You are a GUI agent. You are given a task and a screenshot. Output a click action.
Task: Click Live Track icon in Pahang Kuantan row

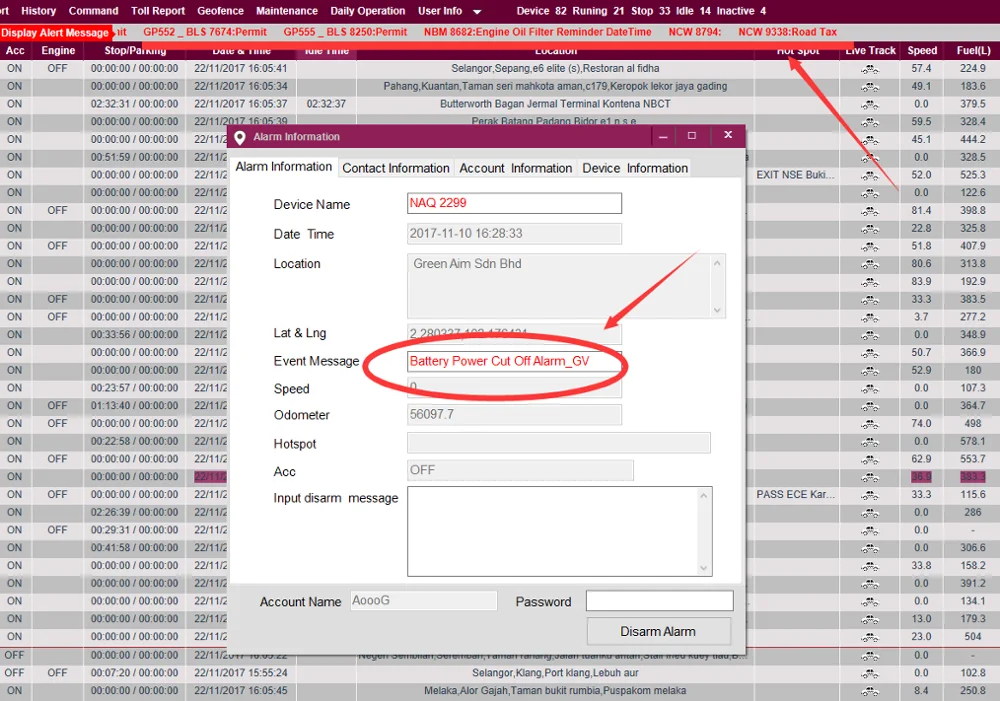click(x=870, y=87)
